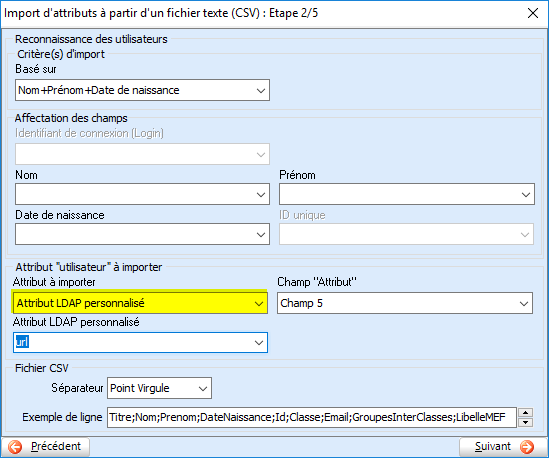Click inside the url text field
Screen dimensions: 549x458
pyautogui.click(x=133, y=342)
